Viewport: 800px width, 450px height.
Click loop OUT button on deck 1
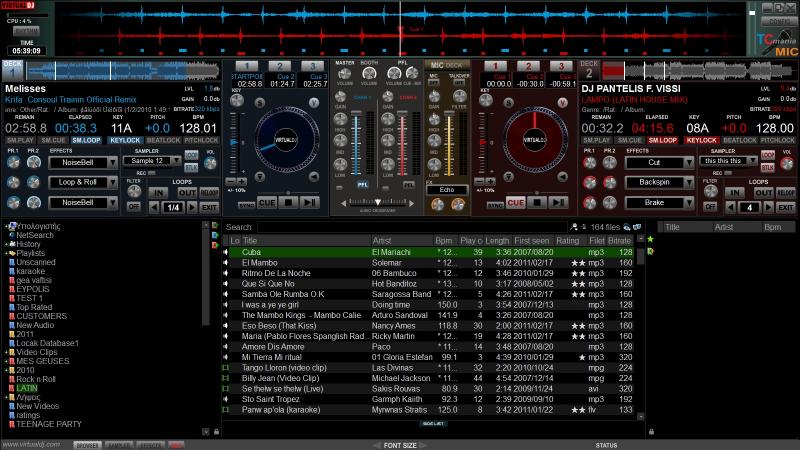(187, 193)
